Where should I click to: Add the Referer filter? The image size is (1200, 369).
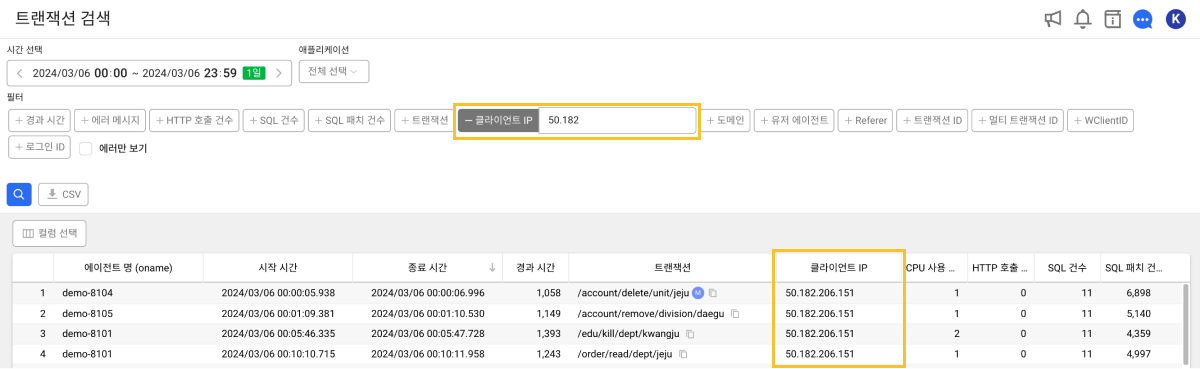click(x=865, y=120)
